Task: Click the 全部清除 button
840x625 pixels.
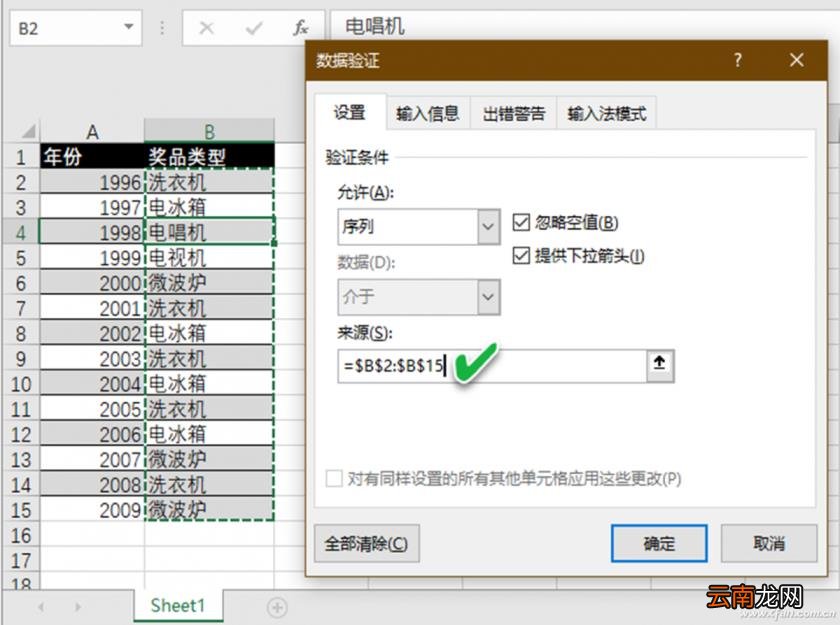Action: [x=366, y=544]
